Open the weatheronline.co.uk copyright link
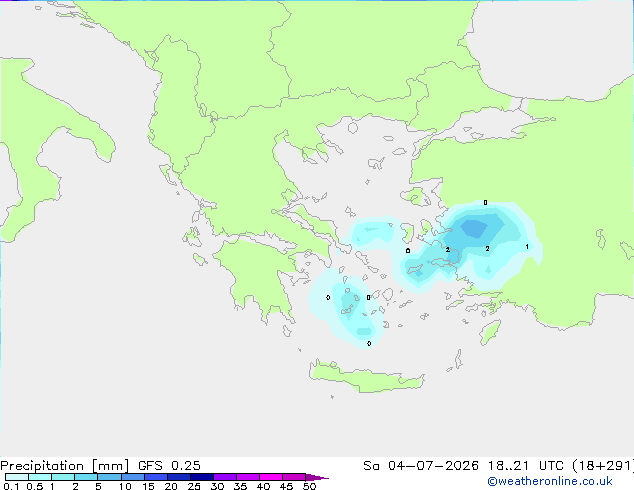 (550, 481)
